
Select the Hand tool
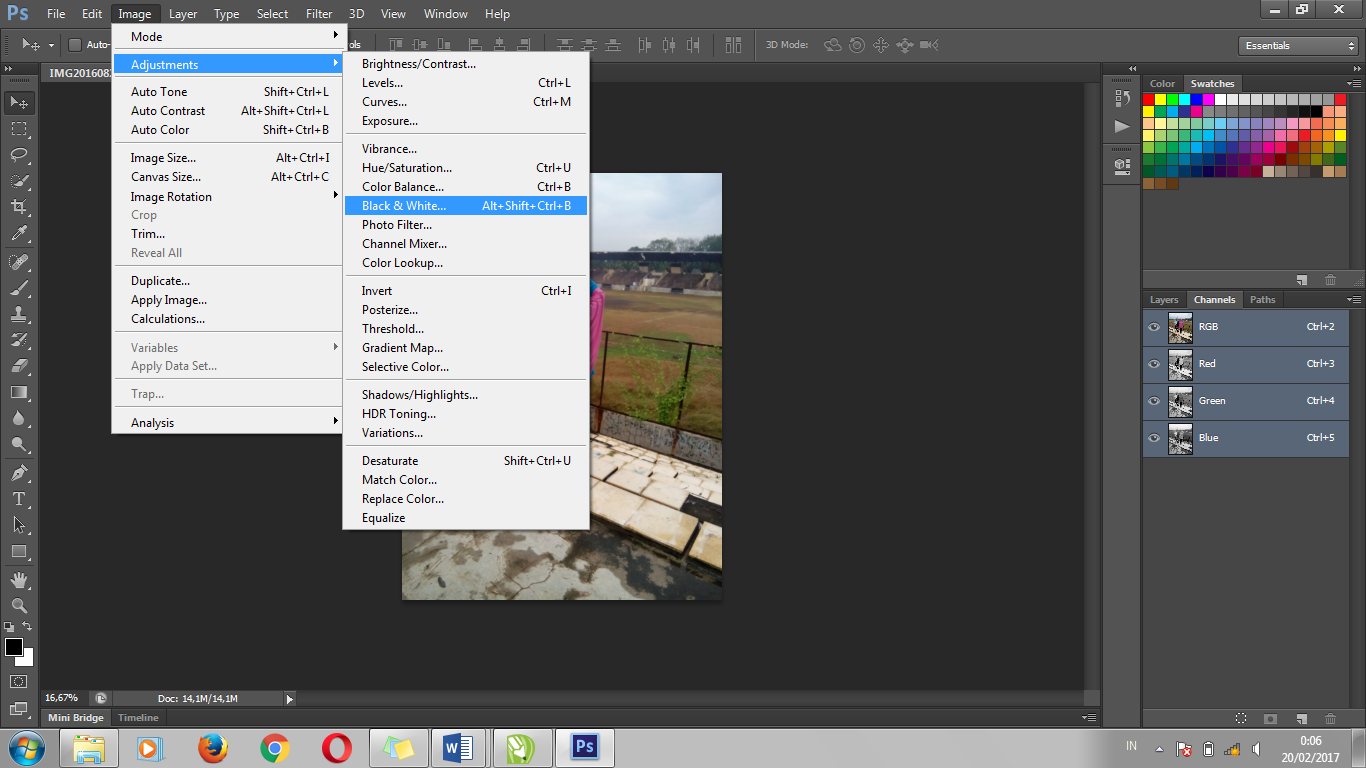click(x=18, y=578)
